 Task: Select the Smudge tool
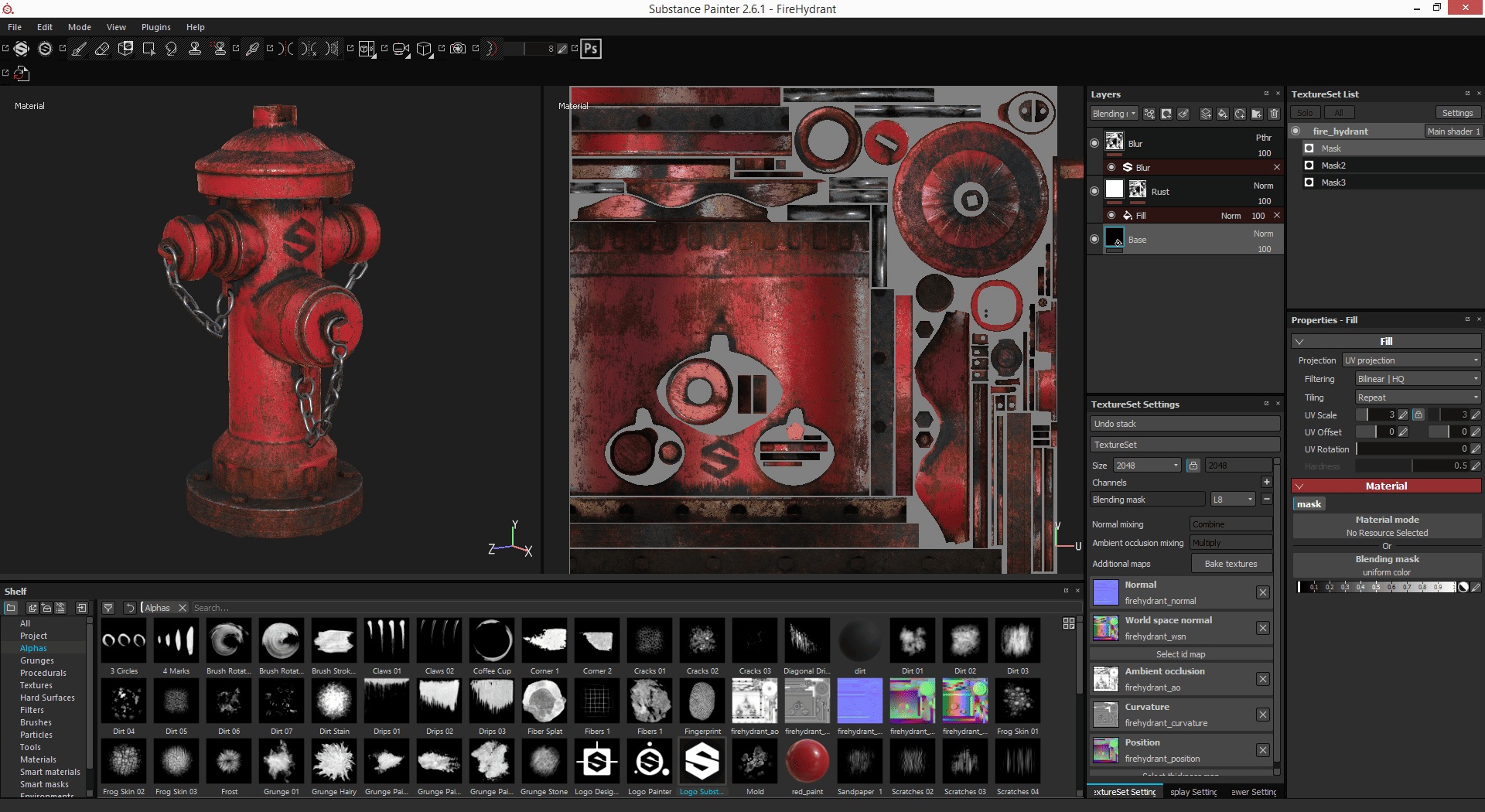(172, 49)
